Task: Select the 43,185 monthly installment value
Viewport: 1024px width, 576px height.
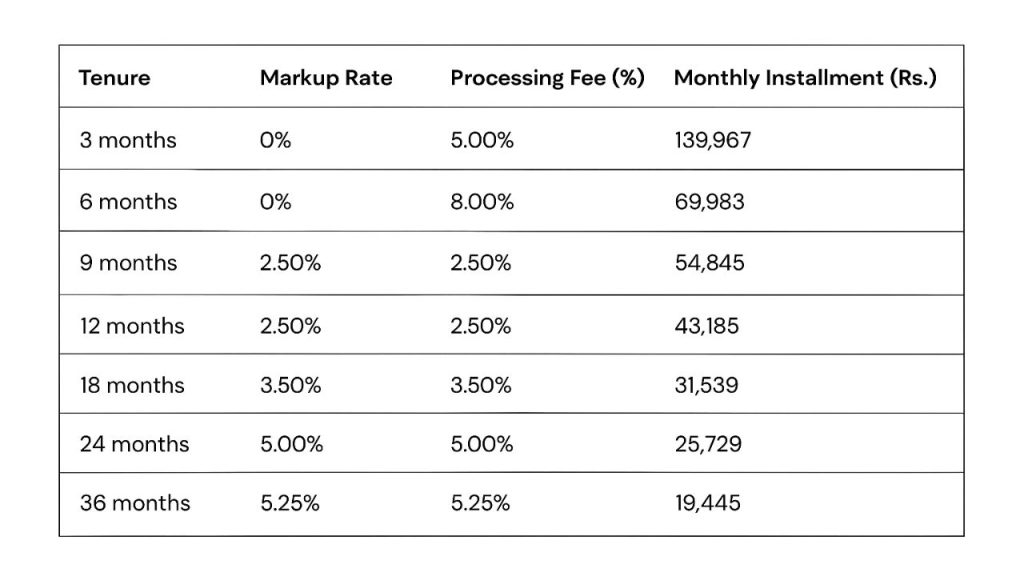Action: 707,325
